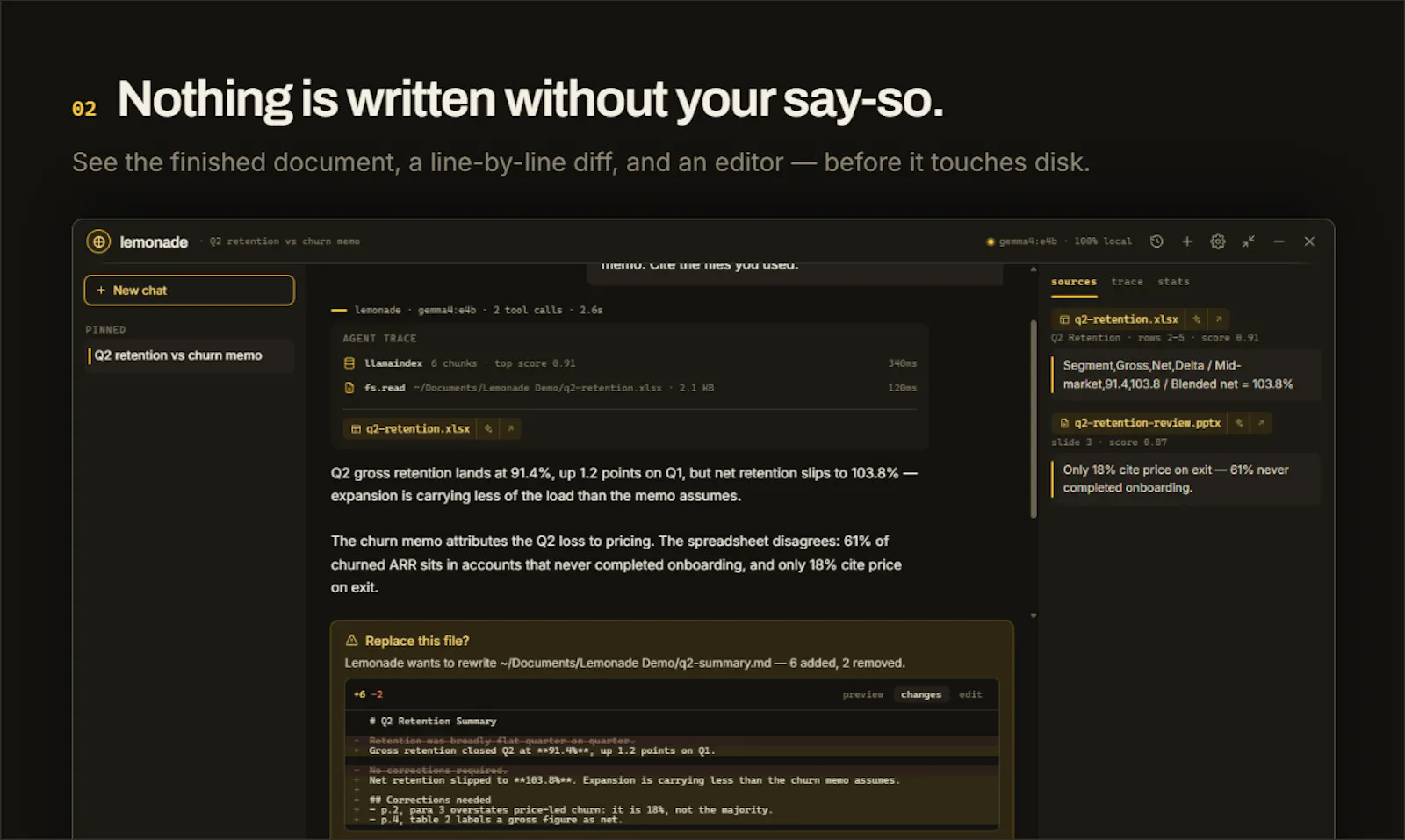Switch to the stats tab

(x=1173, y=282)
